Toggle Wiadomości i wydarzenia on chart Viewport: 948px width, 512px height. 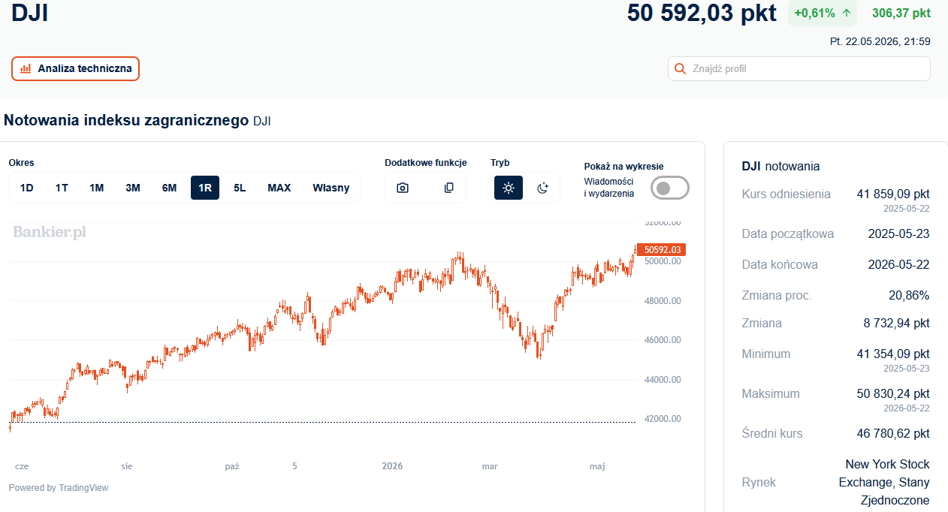click(x=669, y=188)
